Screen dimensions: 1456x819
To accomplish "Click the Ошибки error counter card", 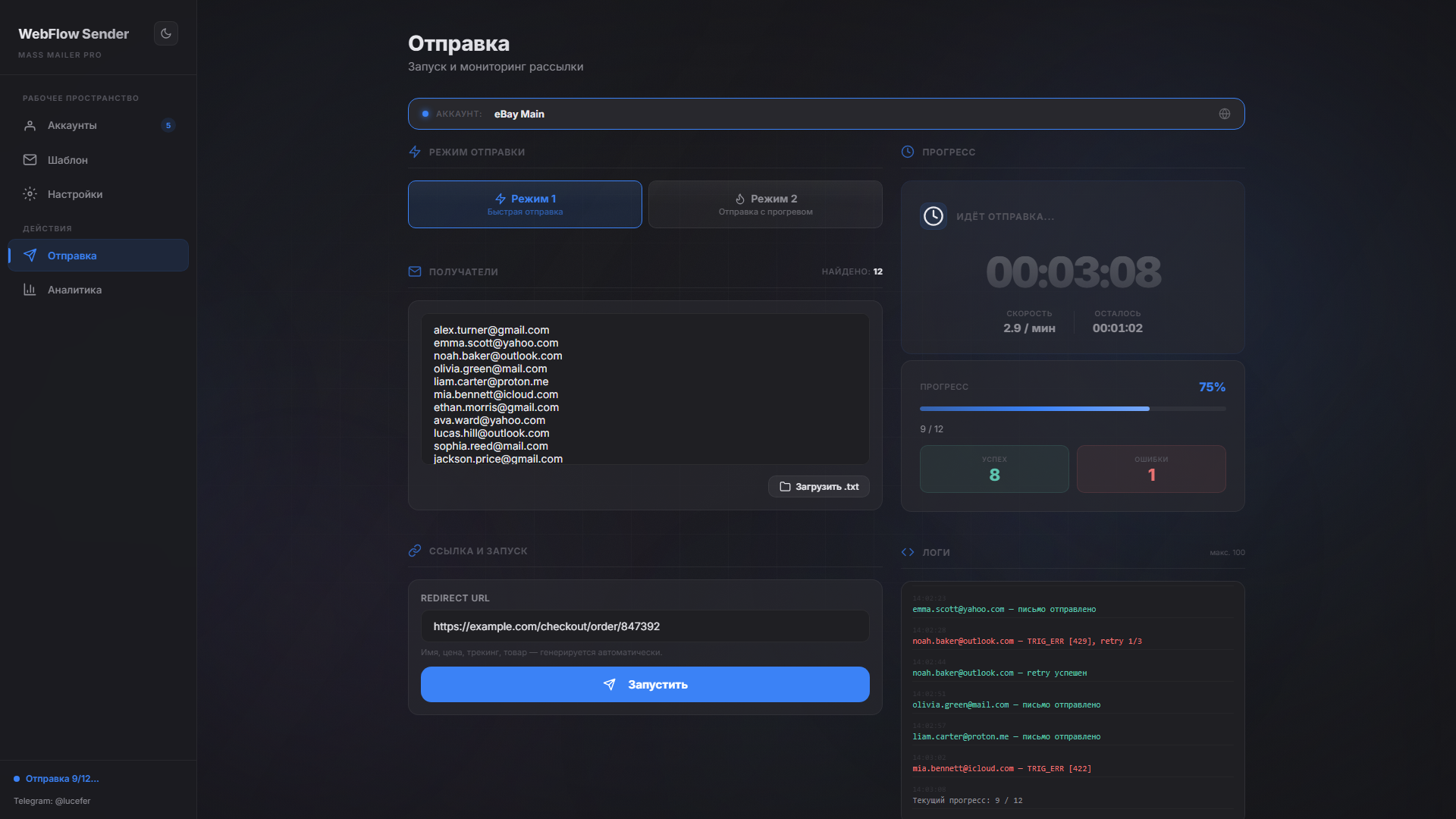I will [x=1150, y=469].
